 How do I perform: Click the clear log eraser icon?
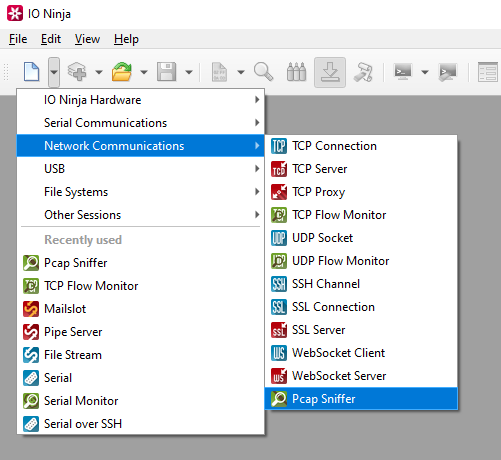point(363,72)
